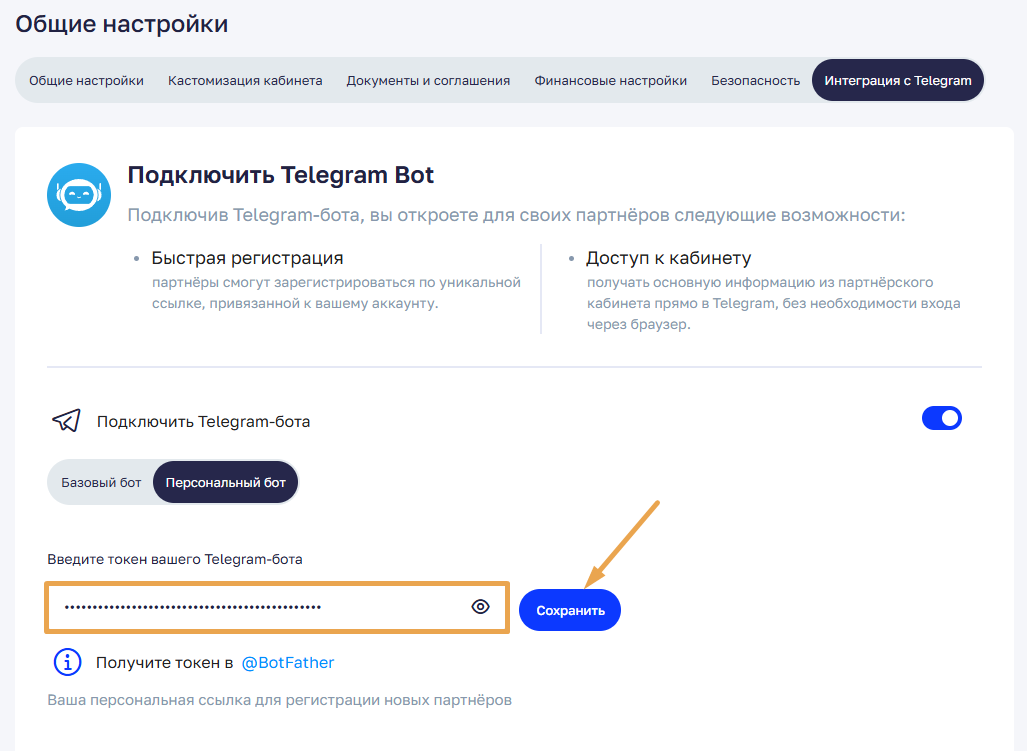Switch to Кастомизация кабинета tab
This screenshot has height=751, width=1027.
tap(245, 80)
